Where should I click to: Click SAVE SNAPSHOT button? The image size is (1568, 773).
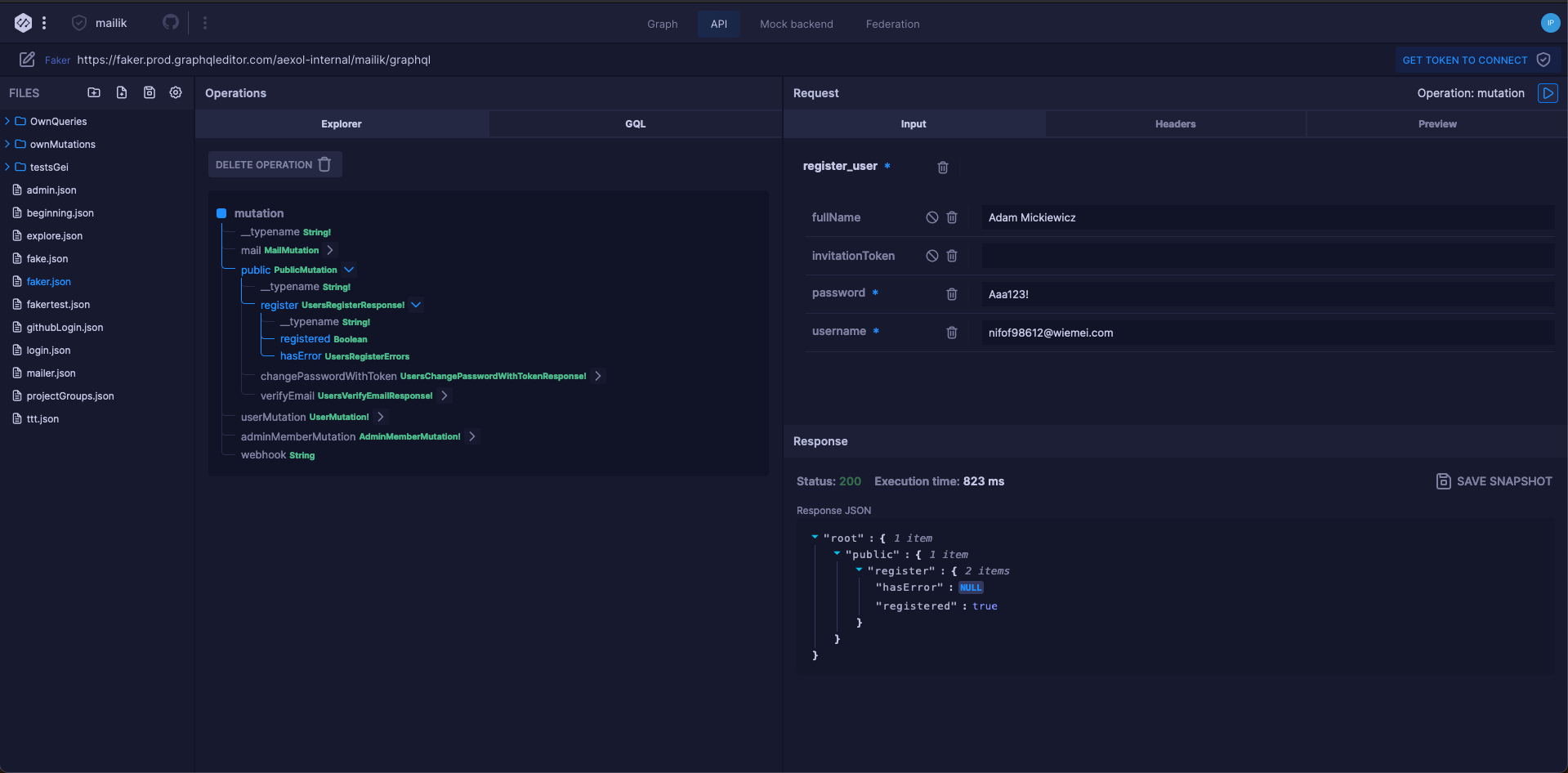pyautogui.click(x=1494, y=481)
